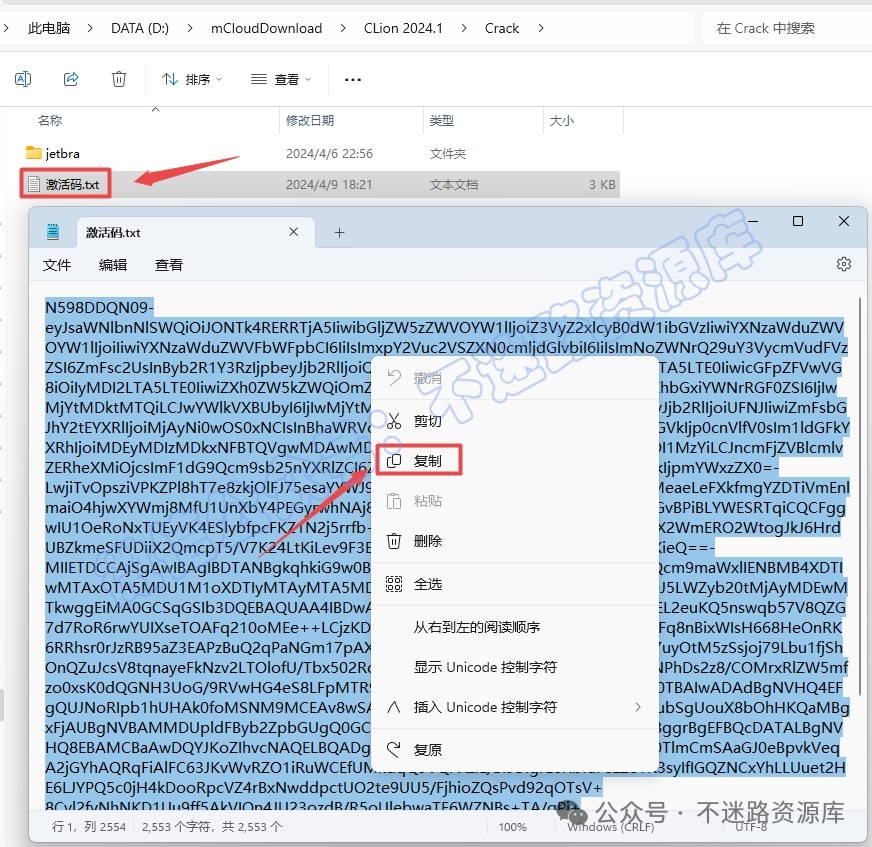Click 此电脑 in the address breadcrumb
Viewport: 872px width, 847px height.
[49, 28]
